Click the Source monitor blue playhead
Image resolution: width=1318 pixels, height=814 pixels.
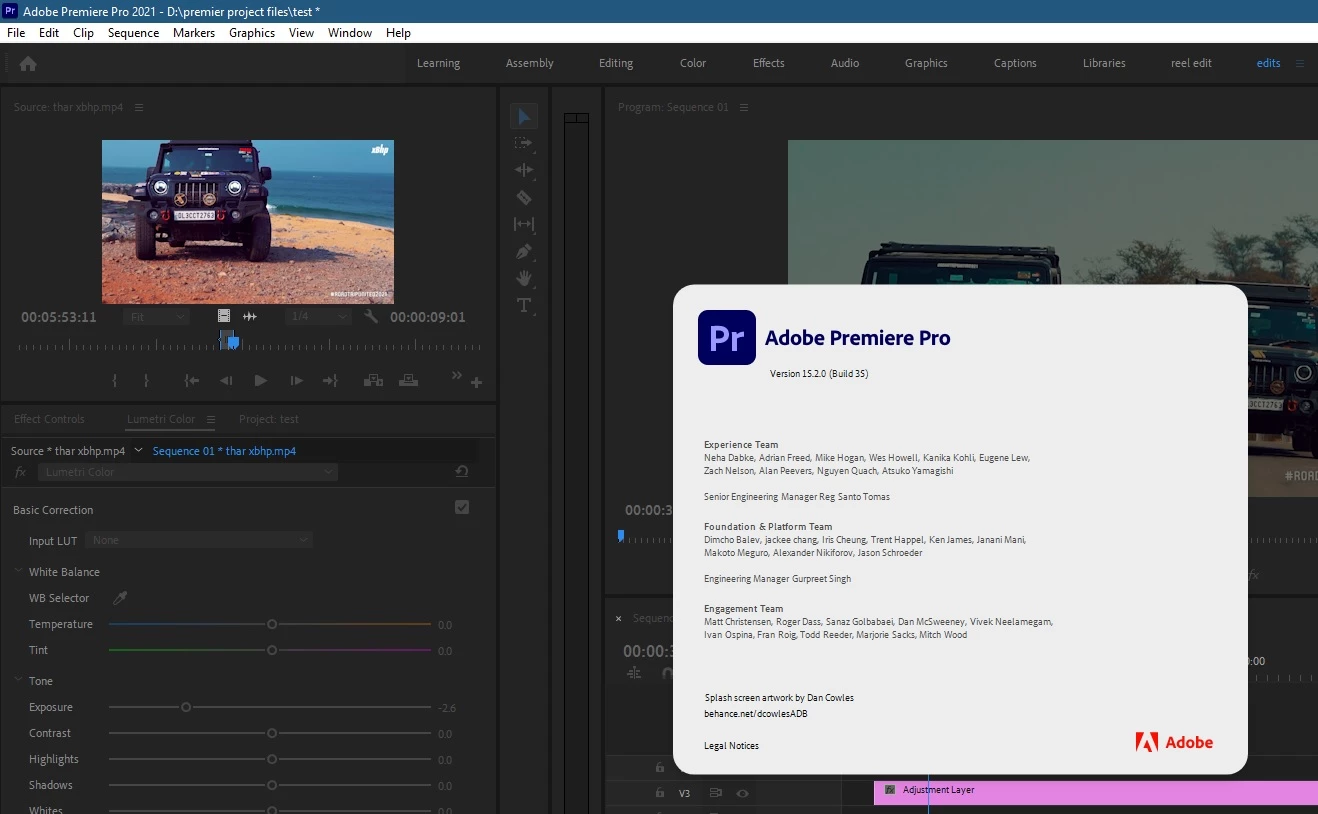coord(233,342)
